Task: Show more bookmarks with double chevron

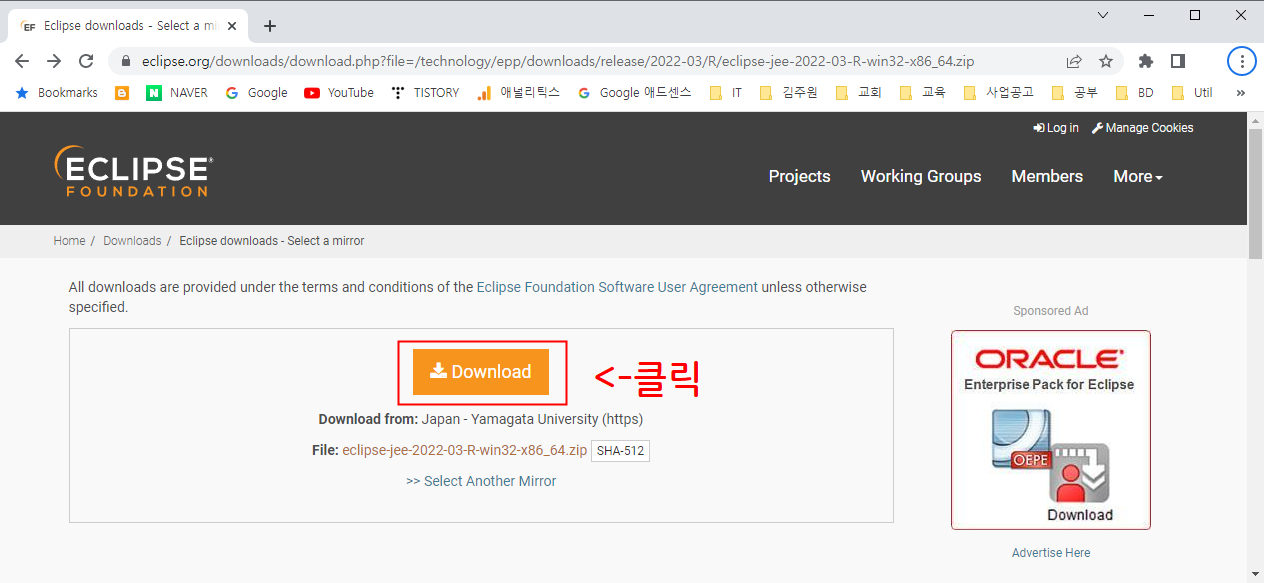Action: click(x=1241, y=92)
